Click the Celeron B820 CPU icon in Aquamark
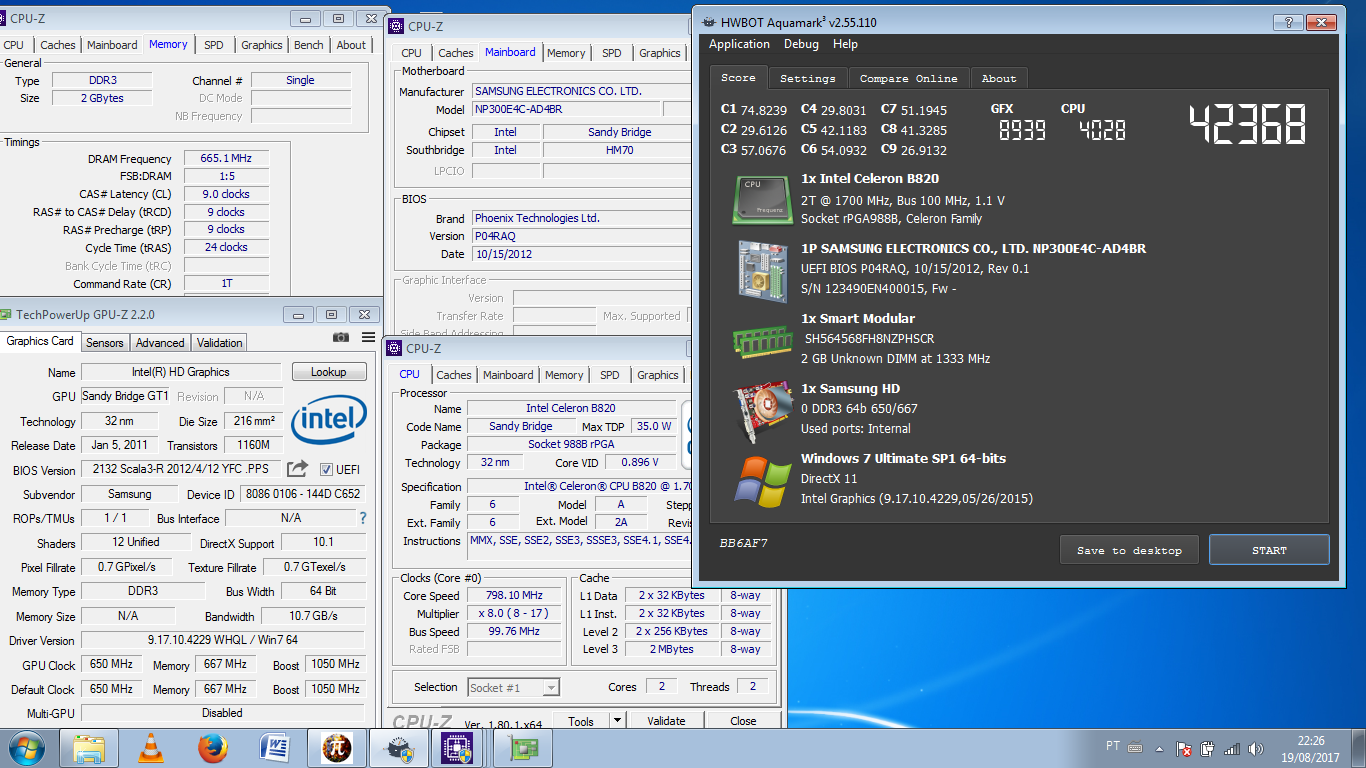Image resolution: width=1366 pixels, height=768 pixels. [x=763, y=198]
